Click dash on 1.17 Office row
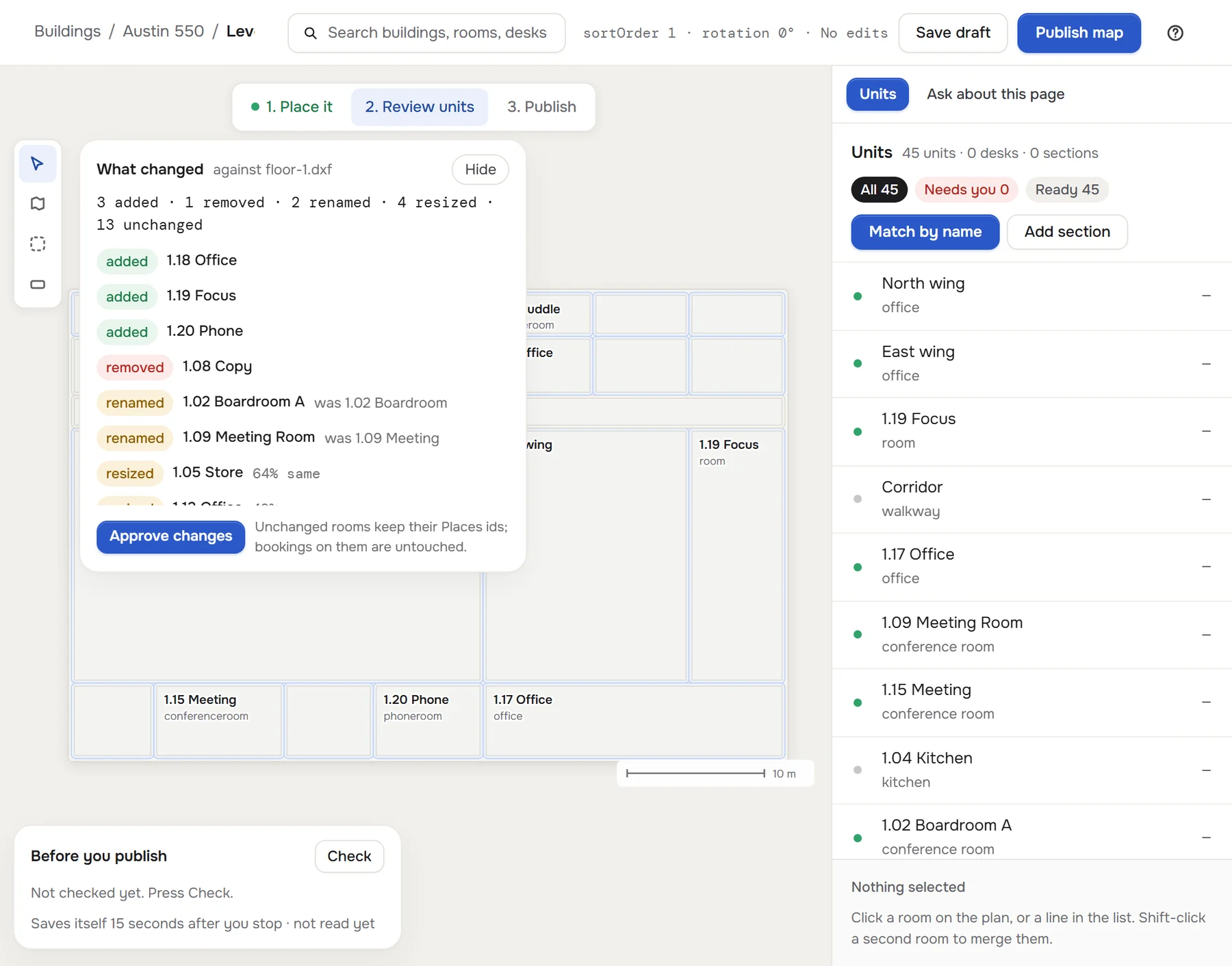The width and height of the screenshot is (1232, 966). 1206,566
